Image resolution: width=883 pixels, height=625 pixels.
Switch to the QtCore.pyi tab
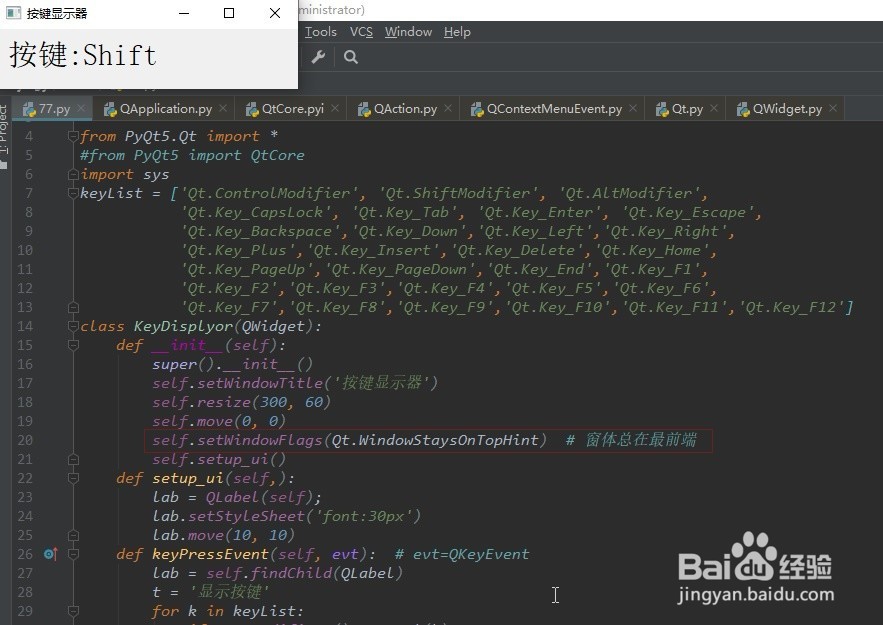(x=292, y=109)
